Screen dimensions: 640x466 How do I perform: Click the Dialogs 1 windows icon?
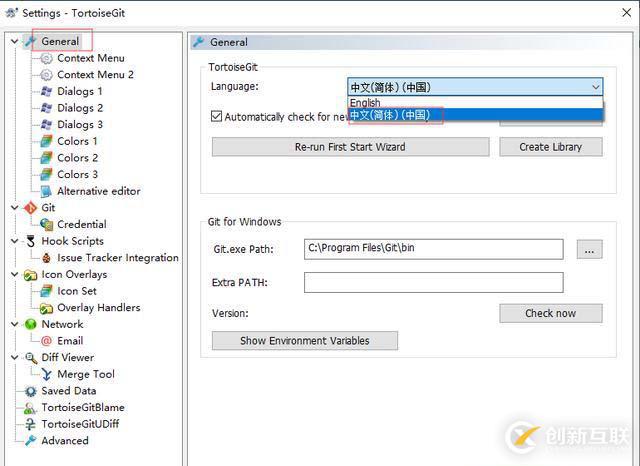[x=47, y=91]
